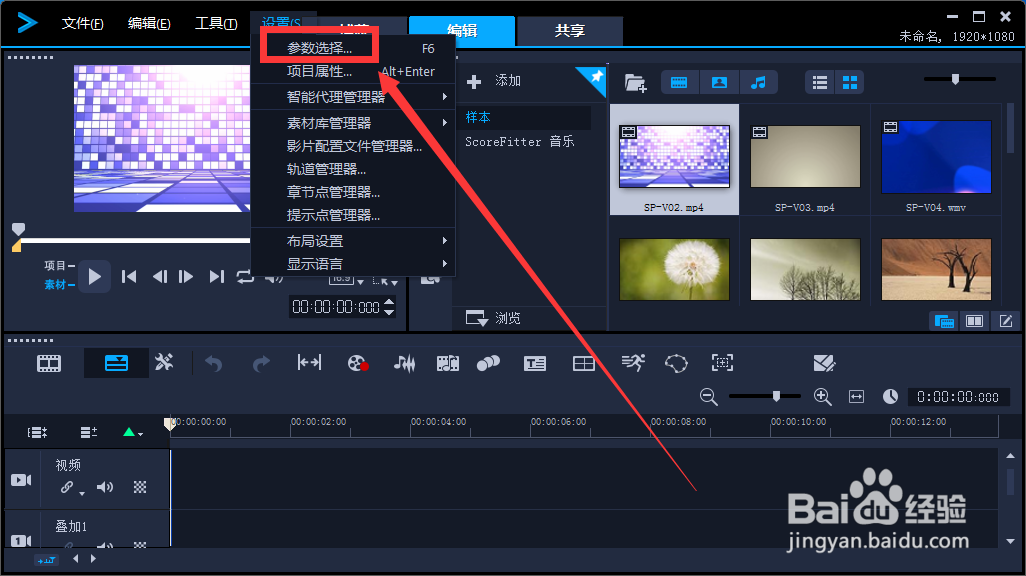Jump to end of preview
This screenshot has height=576, width=1026.
[x=217, y=277]
